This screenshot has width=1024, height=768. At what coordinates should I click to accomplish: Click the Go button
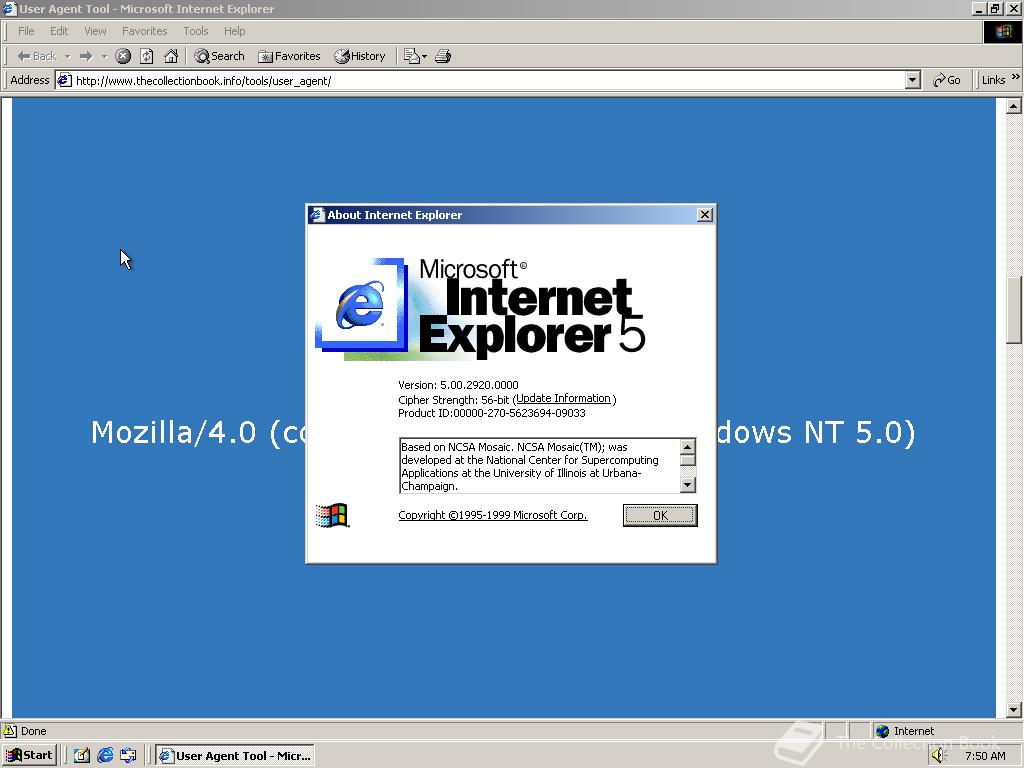[x=948, y=80]
